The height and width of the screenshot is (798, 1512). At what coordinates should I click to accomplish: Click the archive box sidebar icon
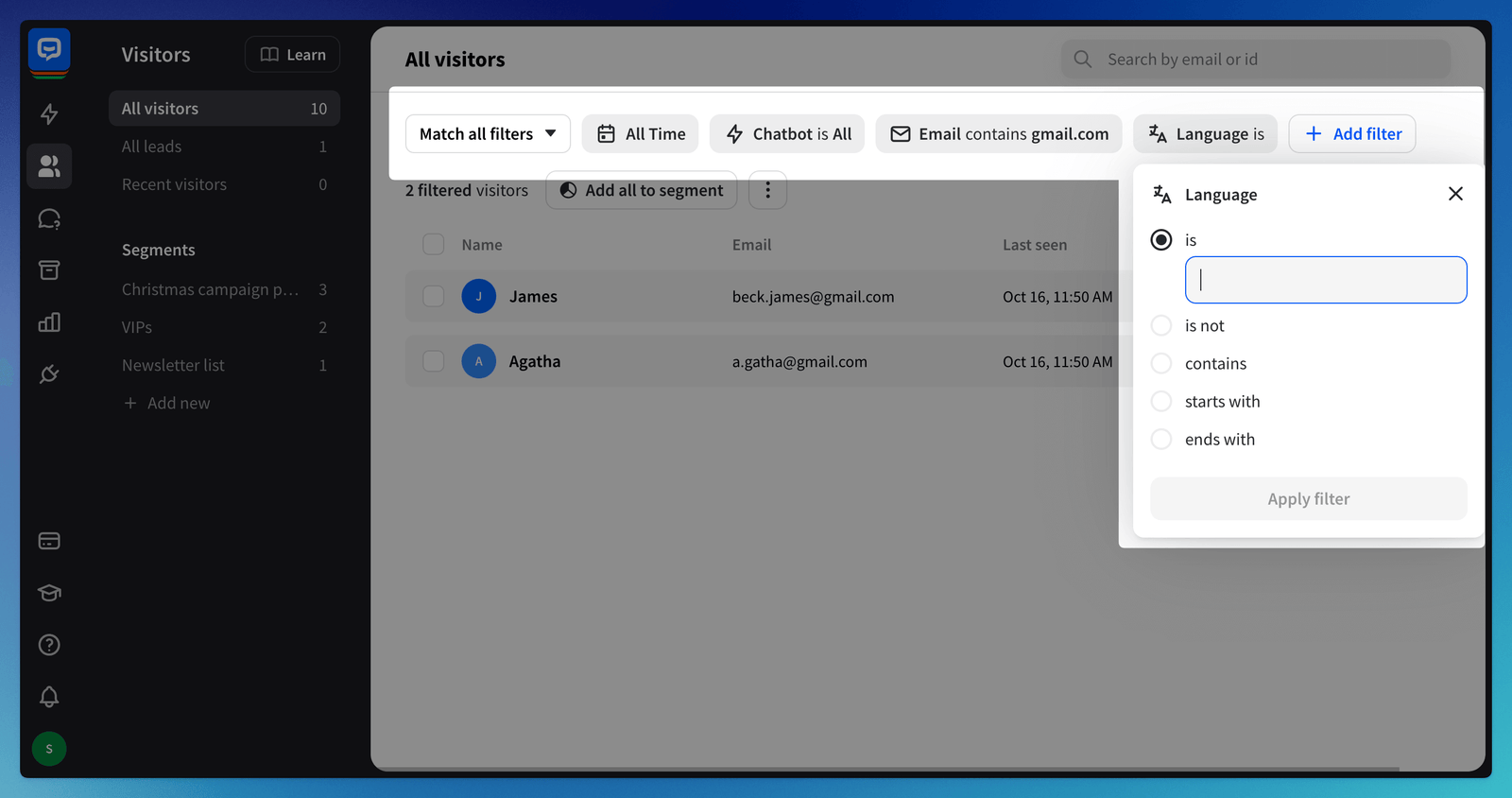point(49,270)
